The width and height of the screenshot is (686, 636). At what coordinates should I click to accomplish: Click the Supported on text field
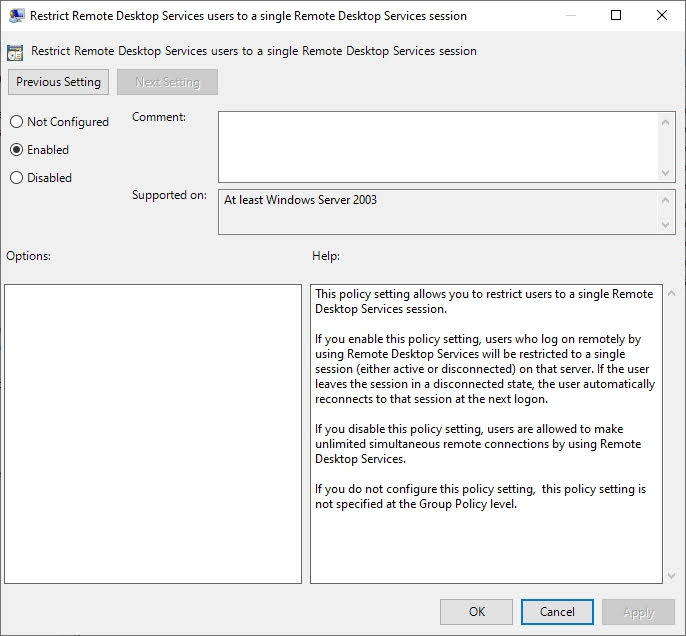[x=438, y=212]
